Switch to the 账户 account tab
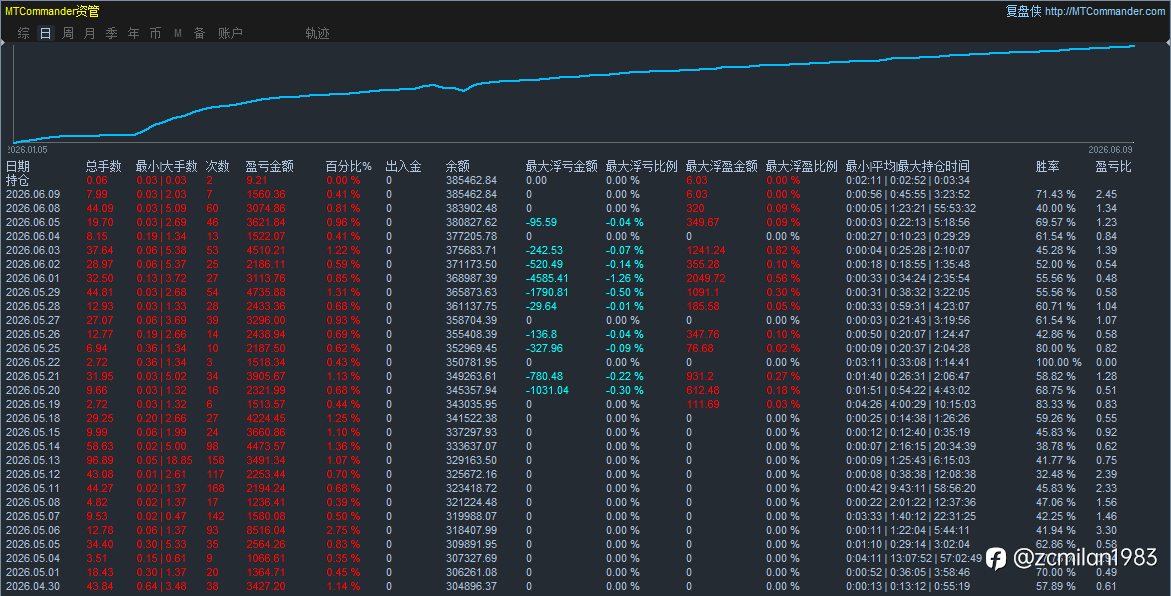The image size is (1171, 596). [230, 33]
